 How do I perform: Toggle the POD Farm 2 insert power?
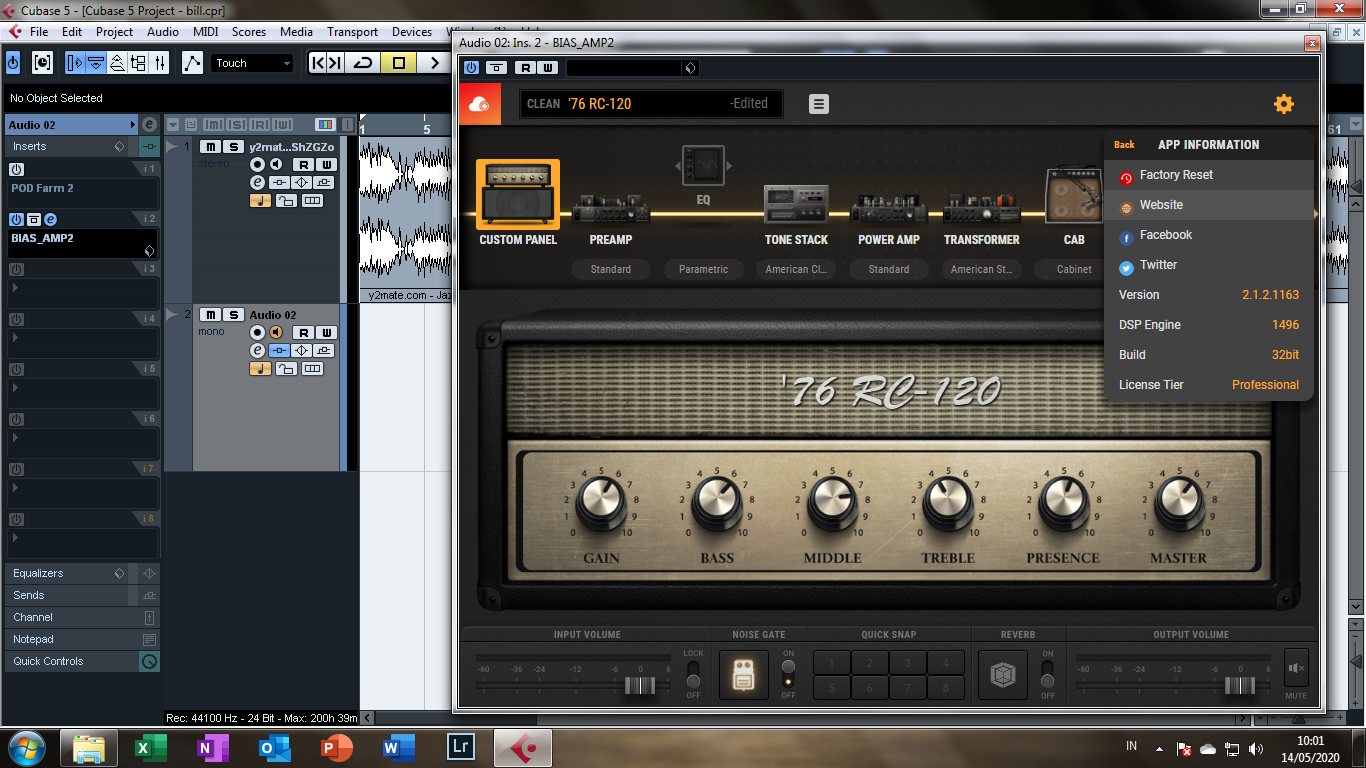tap(16, 169)
